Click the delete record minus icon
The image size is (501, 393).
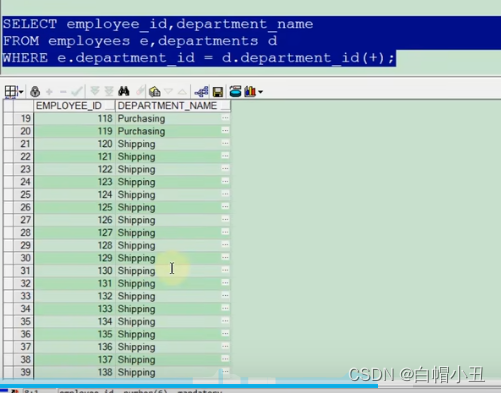63,91
